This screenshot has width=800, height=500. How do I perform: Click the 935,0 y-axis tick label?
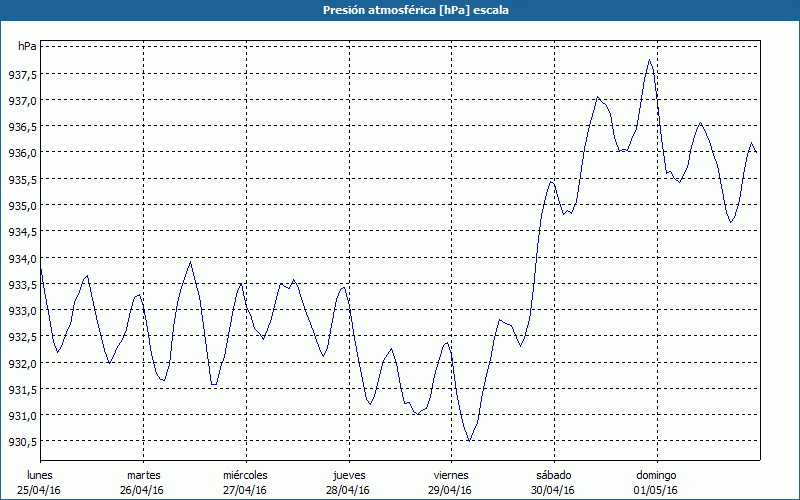coord(22,206)
